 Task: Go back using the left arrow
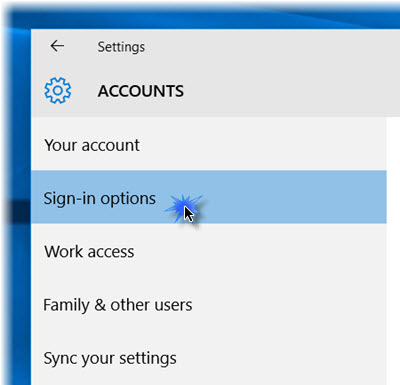(57, 46)
